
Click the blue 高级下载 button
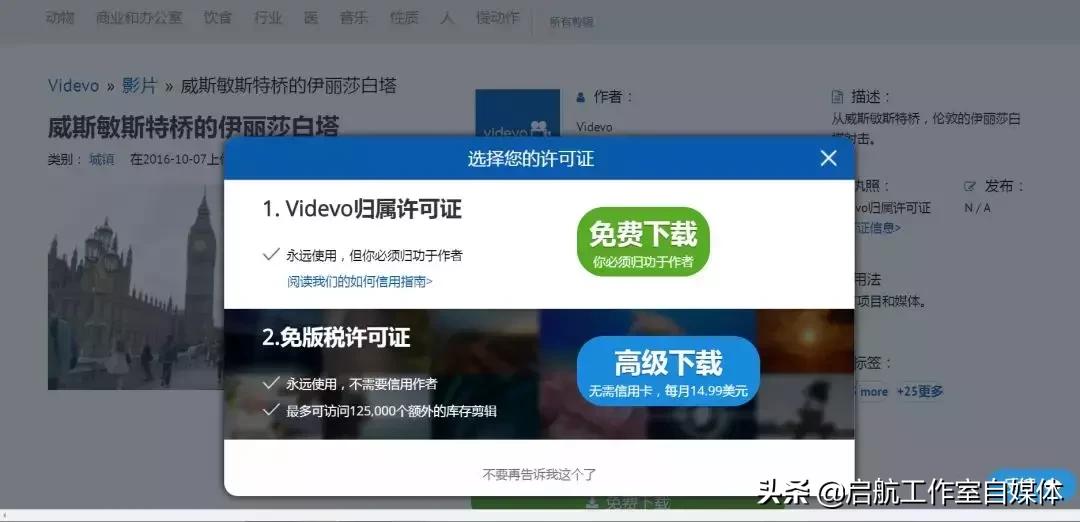(x=668, y=370)
